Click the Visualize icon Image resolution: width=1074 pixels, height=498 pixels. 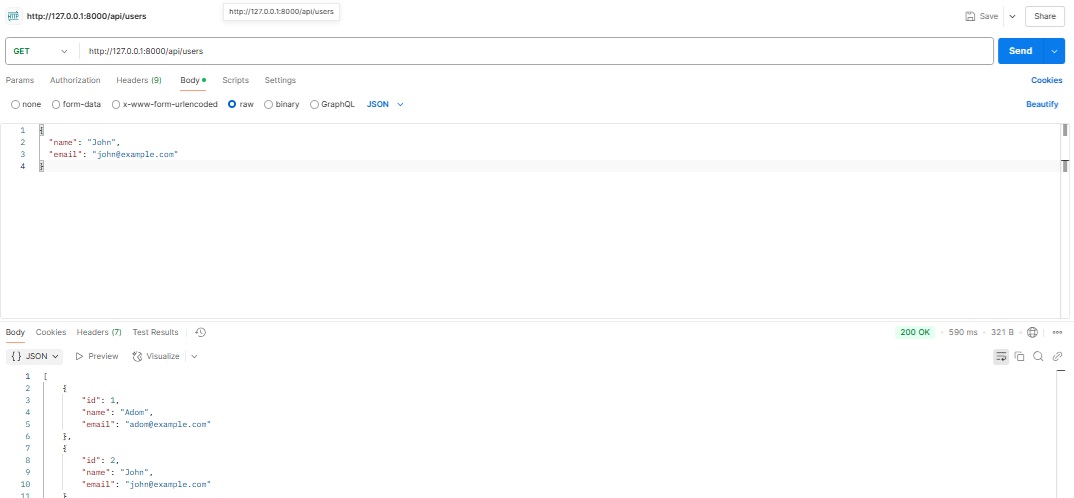click(137, 356)
